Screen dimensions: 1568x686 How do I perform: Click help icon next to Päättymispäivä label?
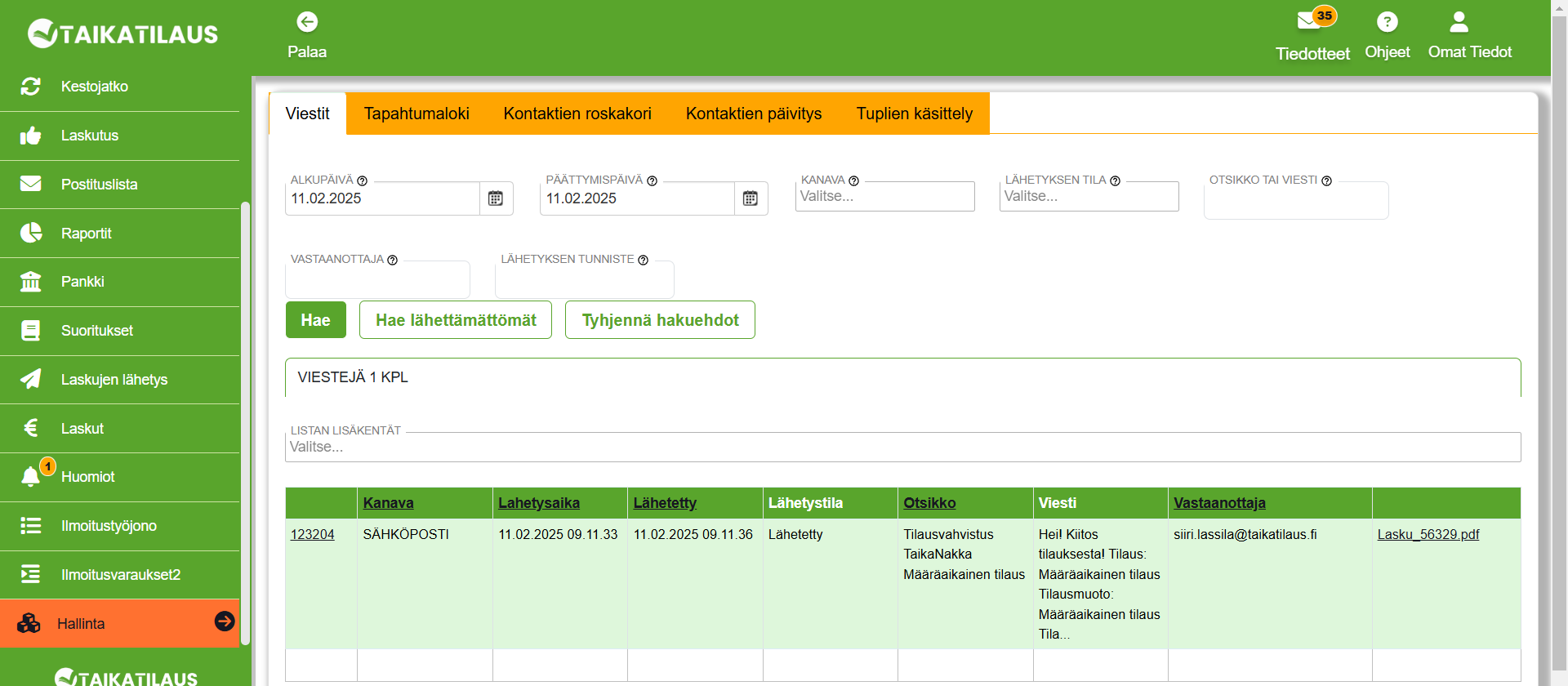pyautogui.click(x=653, y=181)
